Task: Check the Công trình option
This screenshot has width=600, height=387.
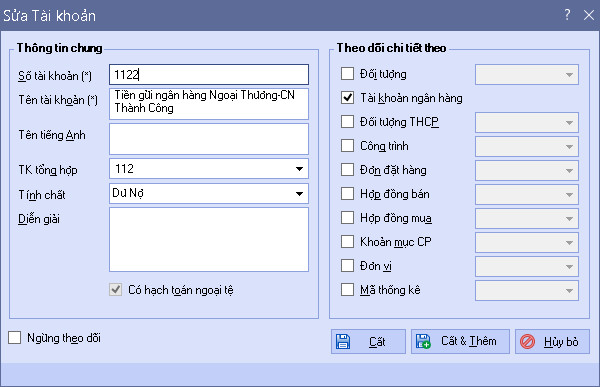Action: point(347,145)
